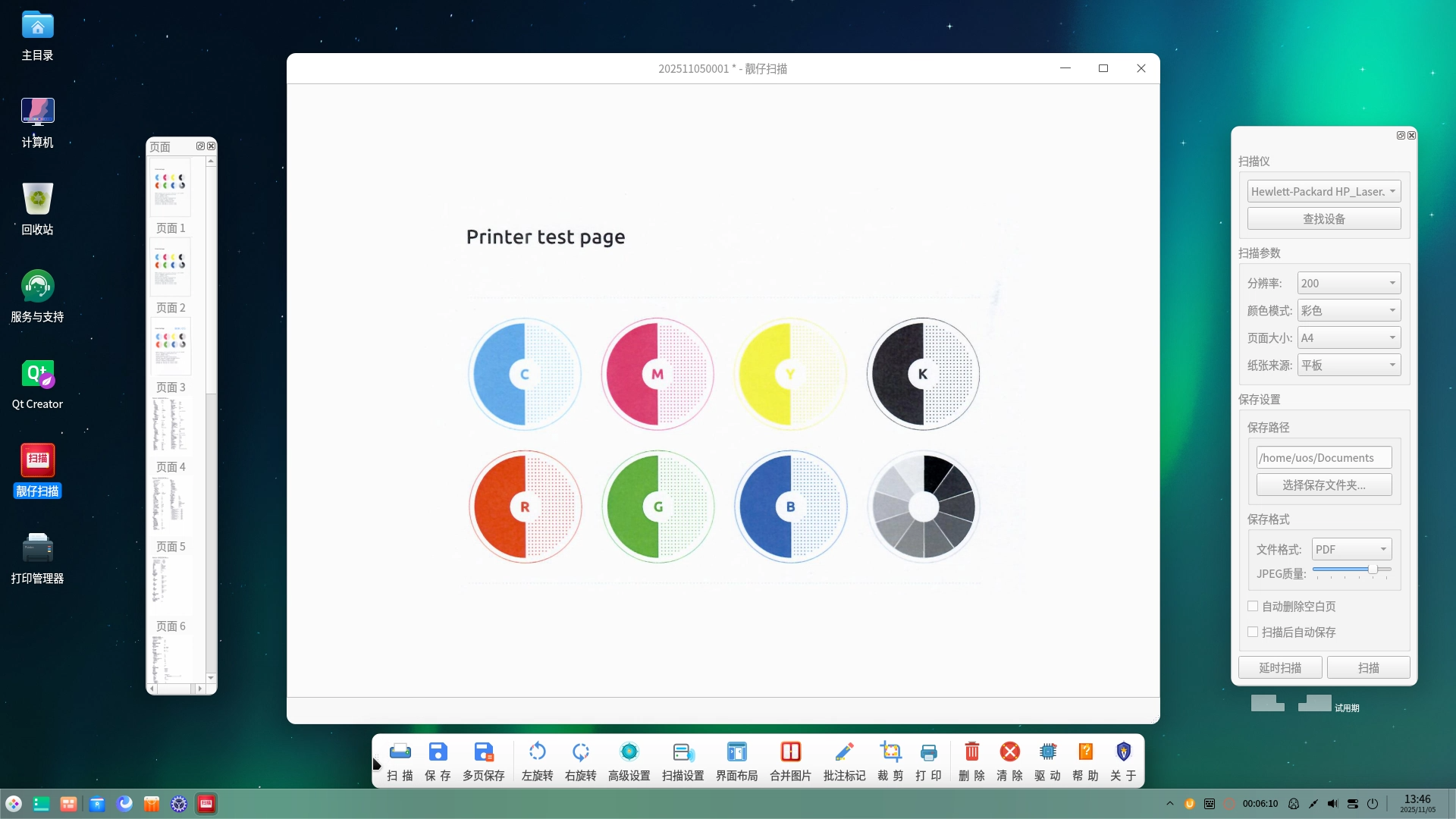Click the 选择保存文件夹 button
This screenshot has height=819, width=1456.
point(1323,485)
